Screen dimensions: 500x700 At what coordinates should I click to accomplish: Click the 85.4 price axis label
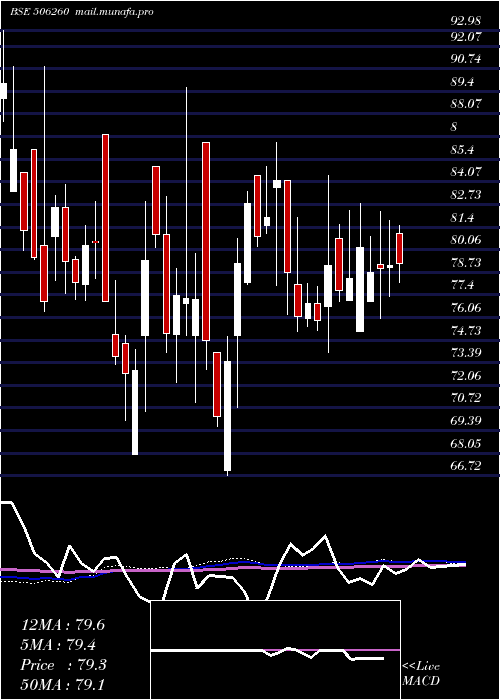click(462, 150)
